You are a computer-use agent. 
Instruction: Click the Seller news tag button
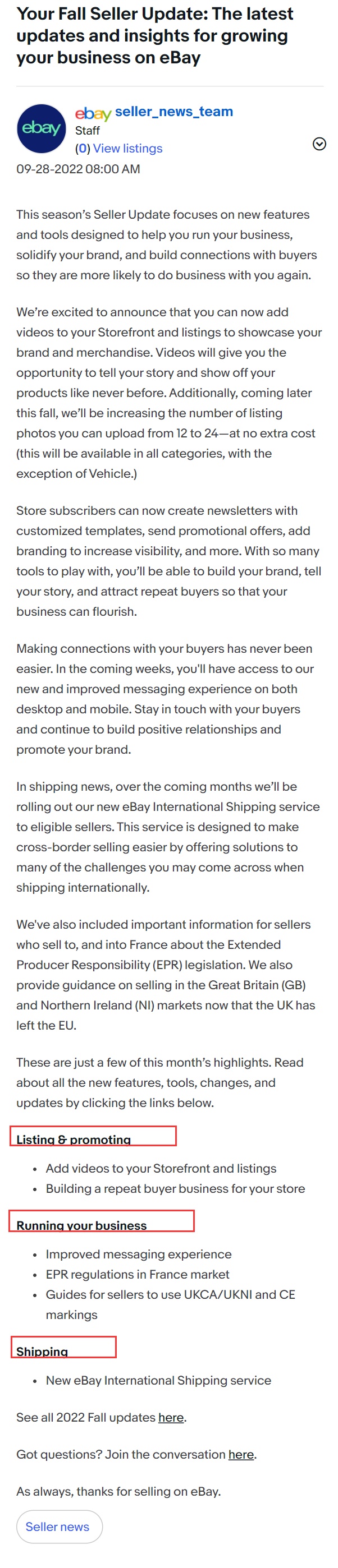[x=59, y=1526]
